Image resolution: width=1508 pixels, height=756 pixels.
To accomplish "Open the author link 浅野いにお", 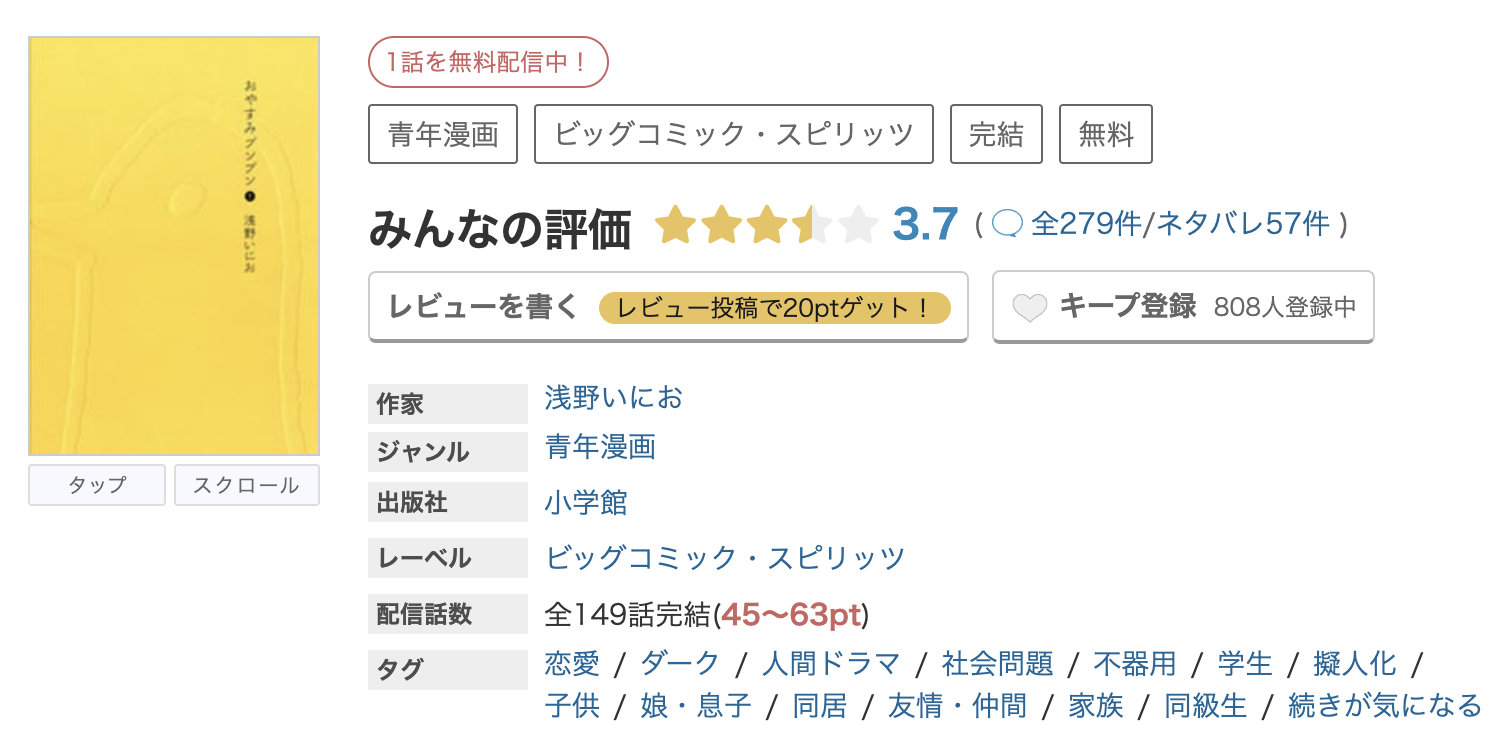I will pos(613,397).
